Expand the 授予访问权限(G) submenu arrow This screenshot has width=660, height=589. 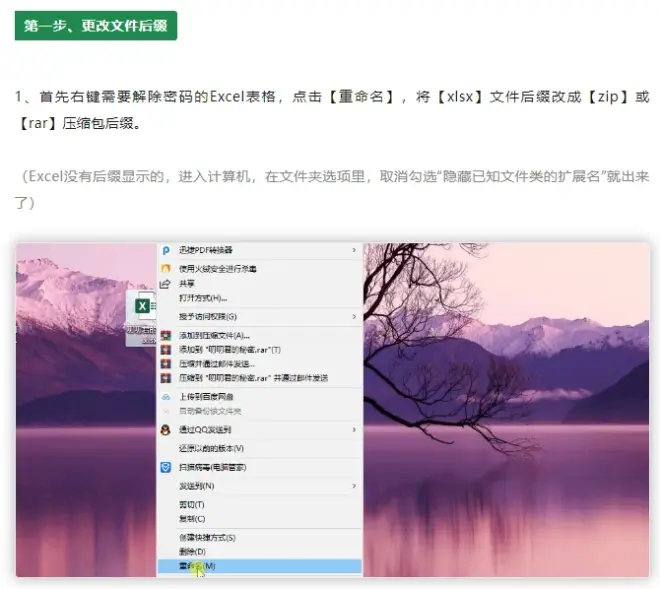pos(353,317)
